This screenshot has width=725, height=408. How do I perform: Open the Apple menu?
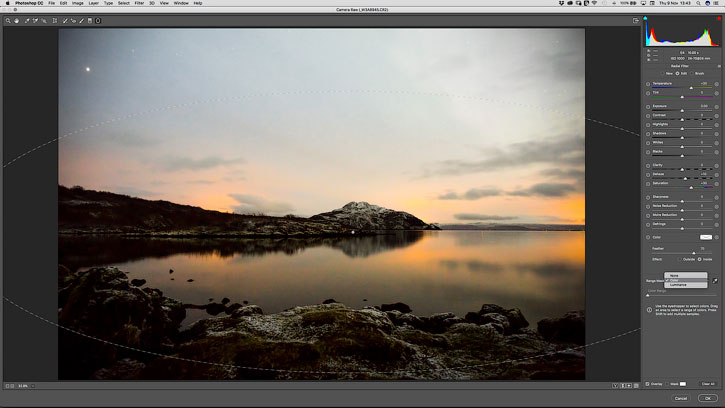coord(7,3)
